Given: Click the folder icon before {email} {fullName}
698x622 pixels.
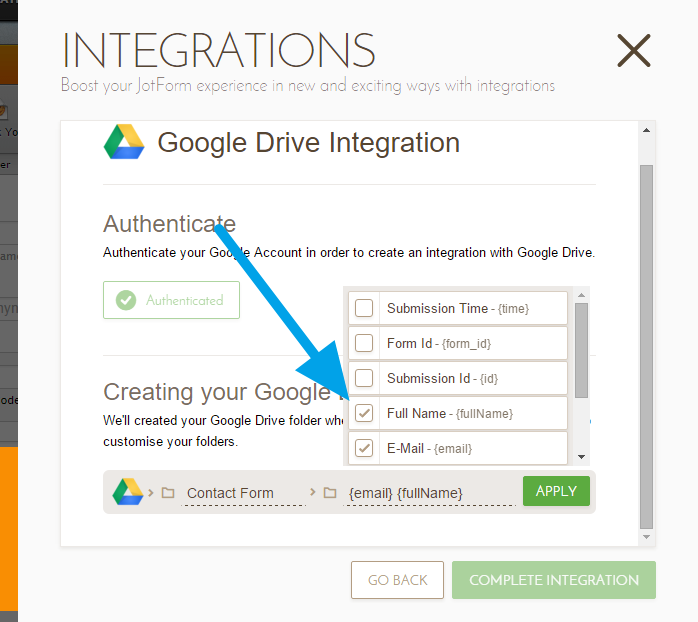Looking at the screenshot, I should [x=330, y=493].
